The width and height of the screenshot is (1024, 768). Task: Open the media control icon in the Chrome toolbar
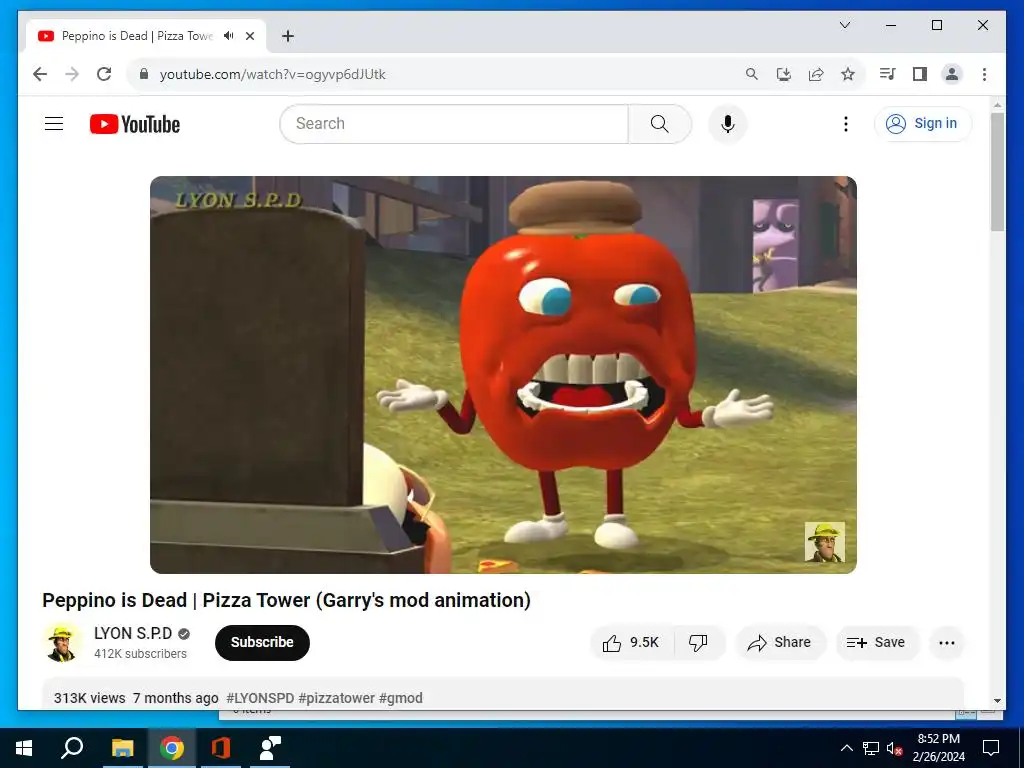pyautogui.click(x=887, y=74)
